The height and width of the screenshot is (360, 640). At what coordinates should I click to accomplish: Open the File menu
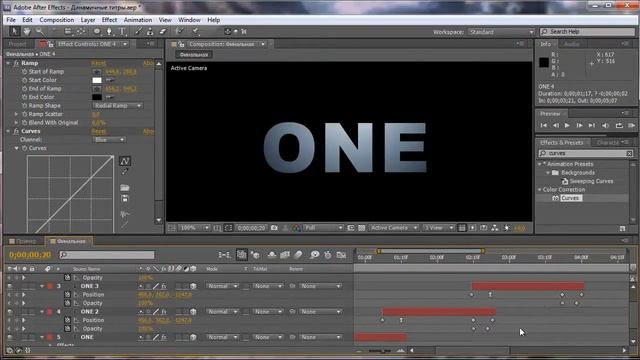[11, 20]
